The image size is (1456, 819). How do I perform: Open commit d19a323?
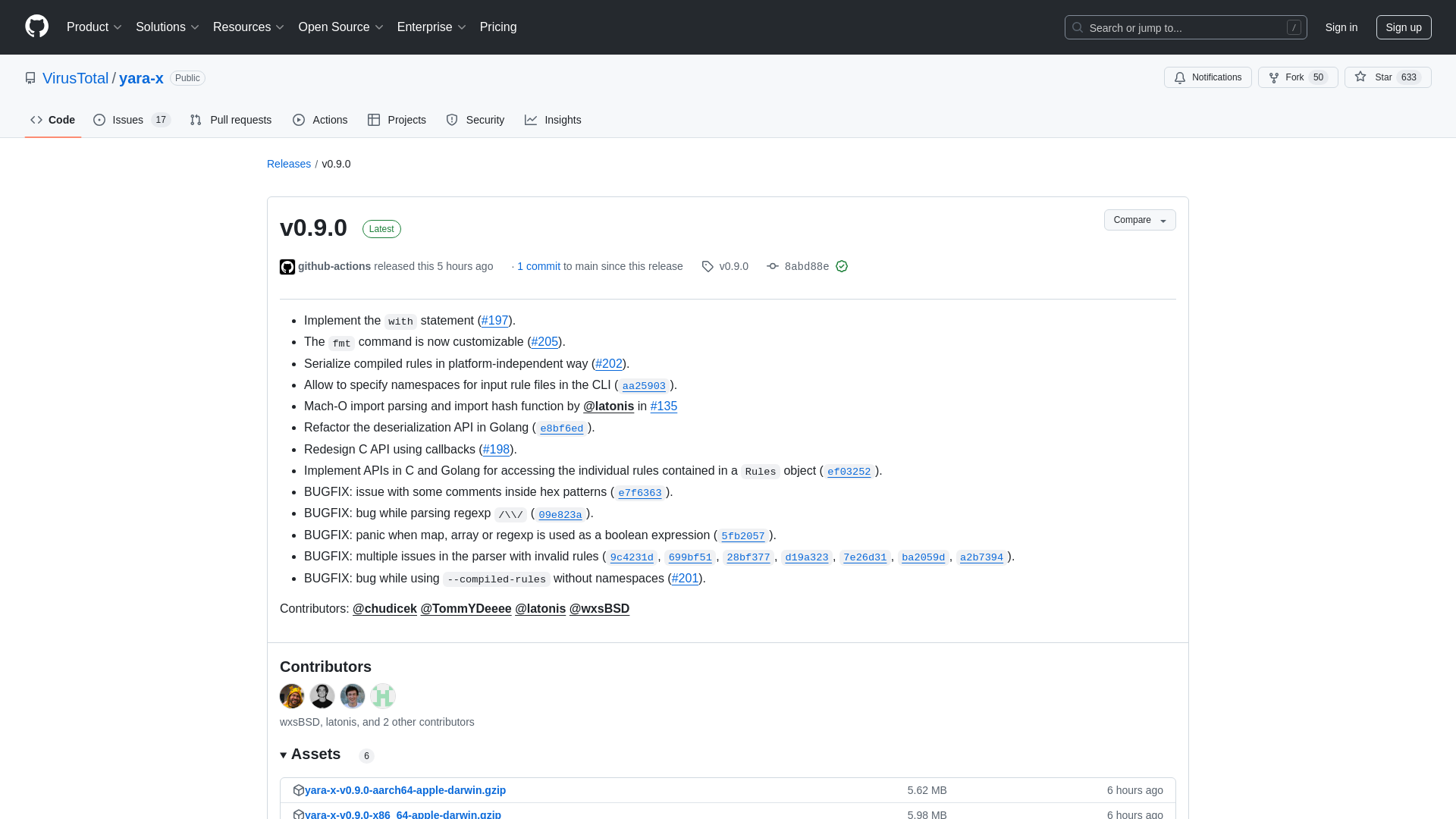(807, 557)
